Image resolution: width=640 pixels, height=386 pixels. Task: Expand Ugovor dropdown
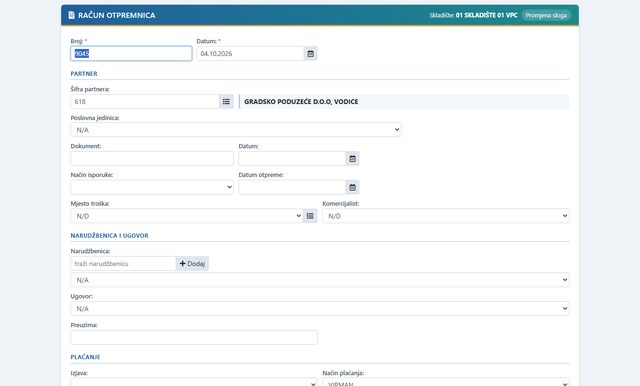320,308
